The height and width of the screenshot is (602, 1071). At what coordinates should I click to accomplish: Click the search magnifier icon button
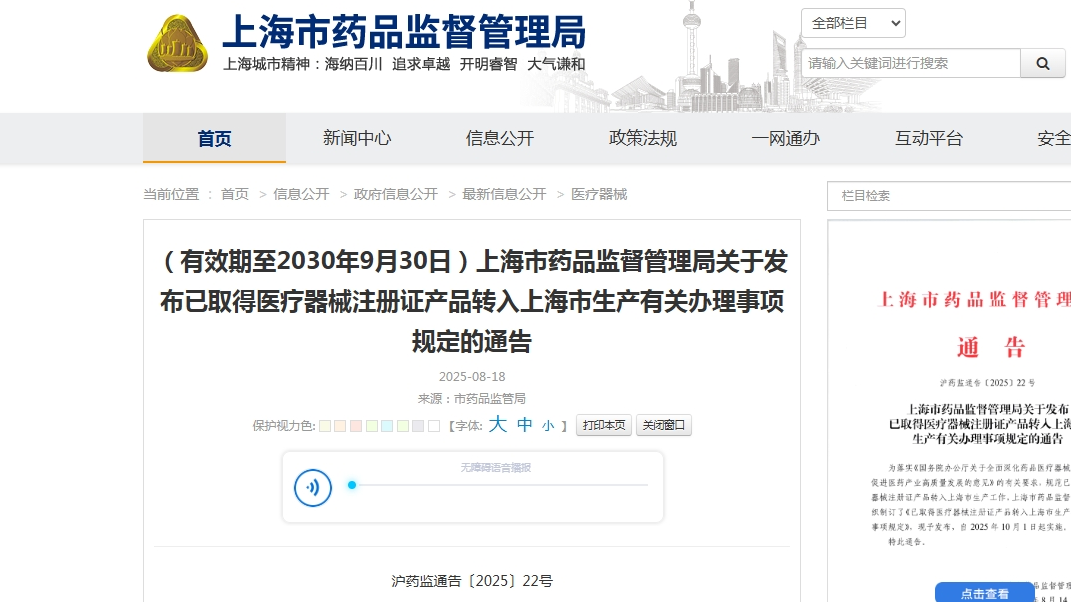click(1043, 63)
